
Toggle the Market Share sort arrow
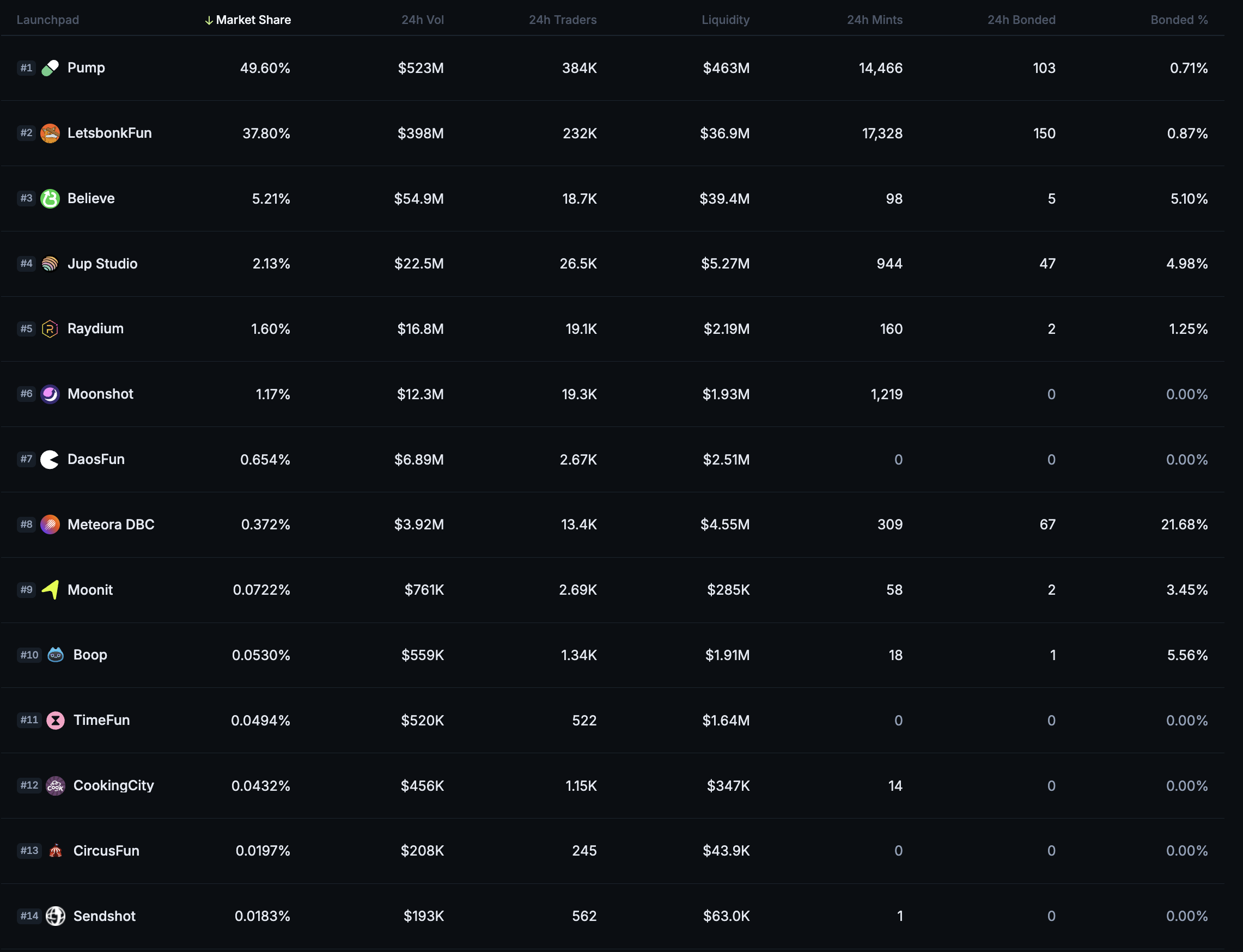pos(209,20)
